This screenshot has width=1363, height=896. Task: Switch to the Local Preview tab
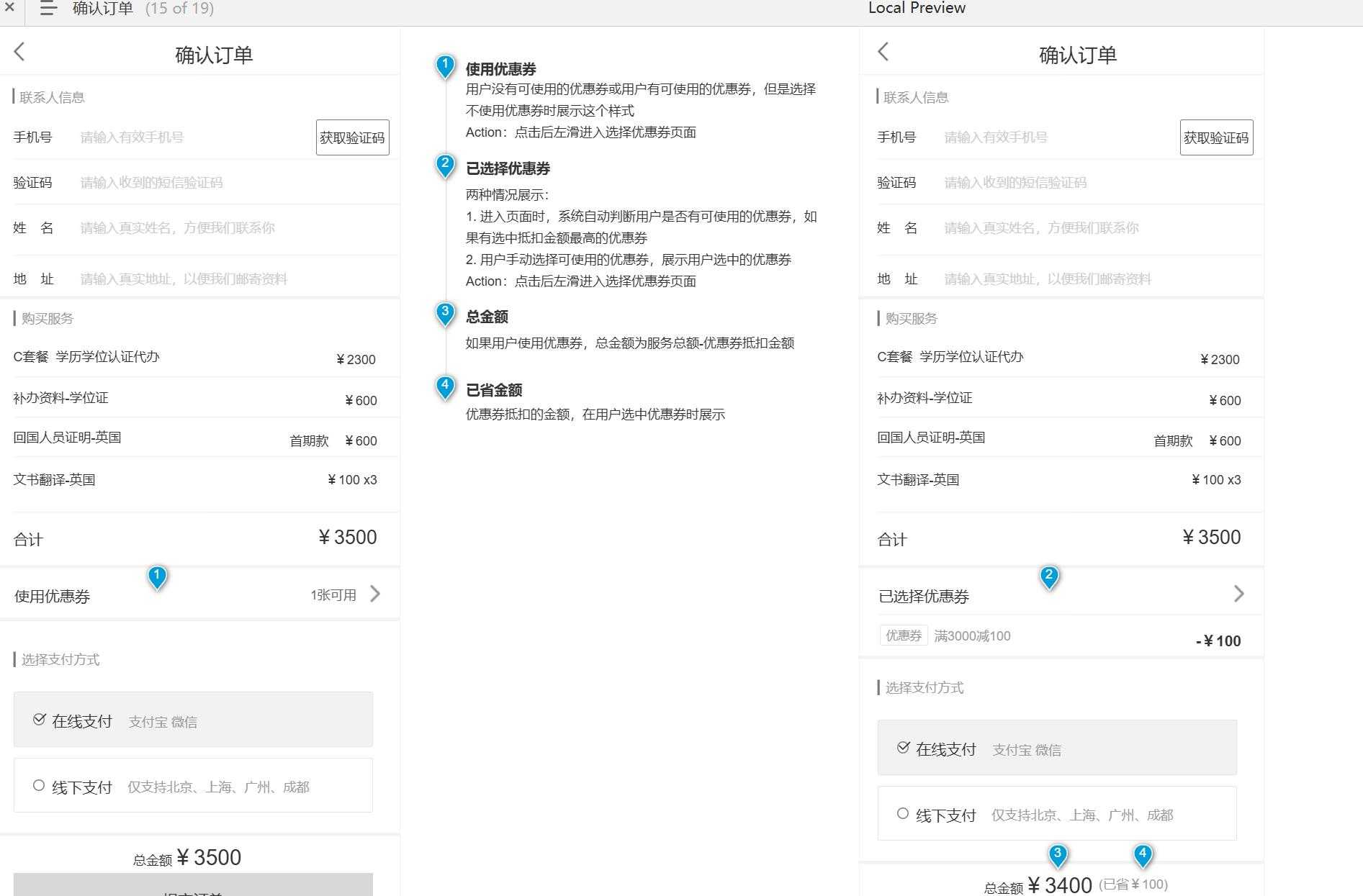click(x=917, y=9)
